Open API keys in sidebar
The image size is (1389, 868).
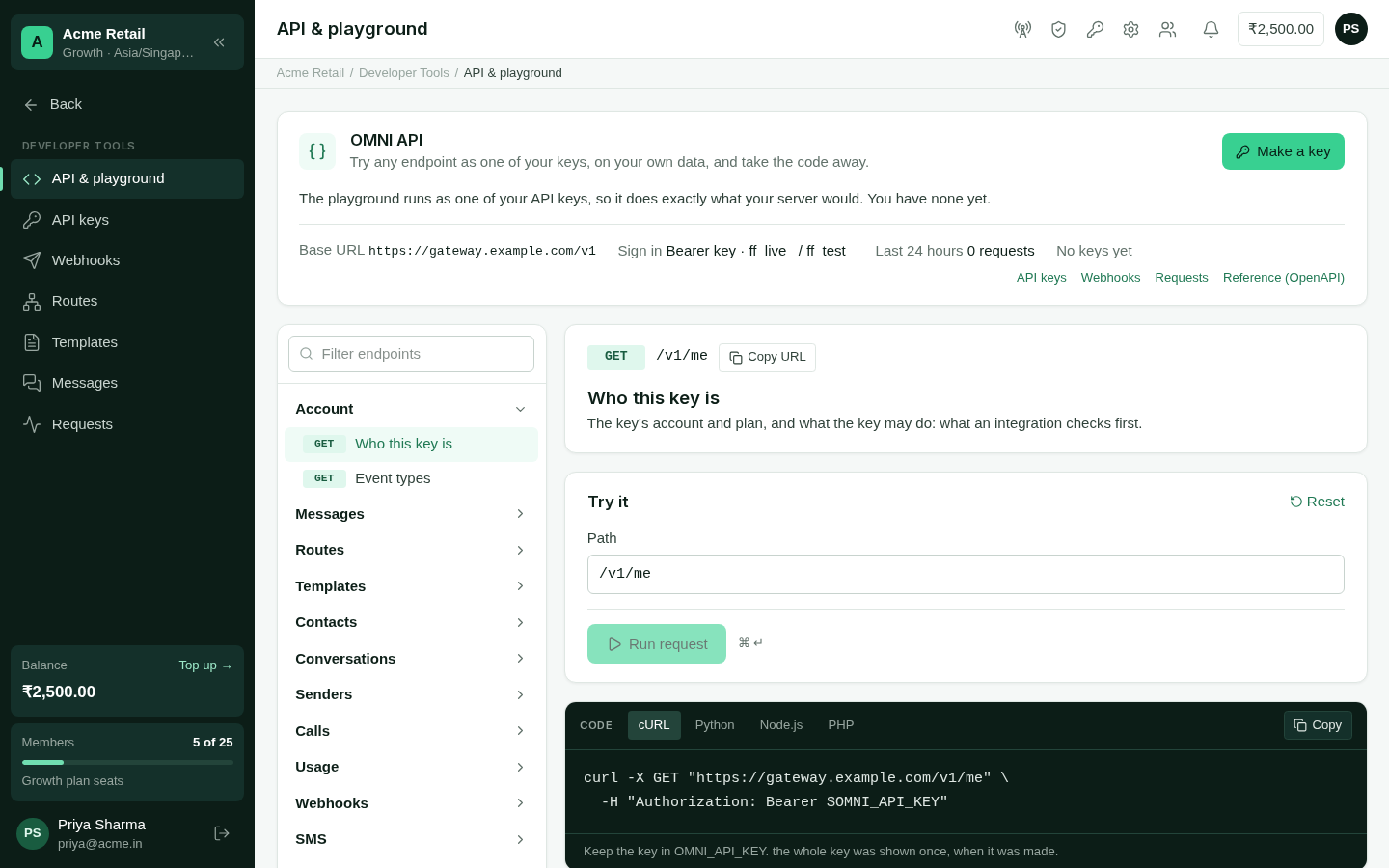click(127, 220)
